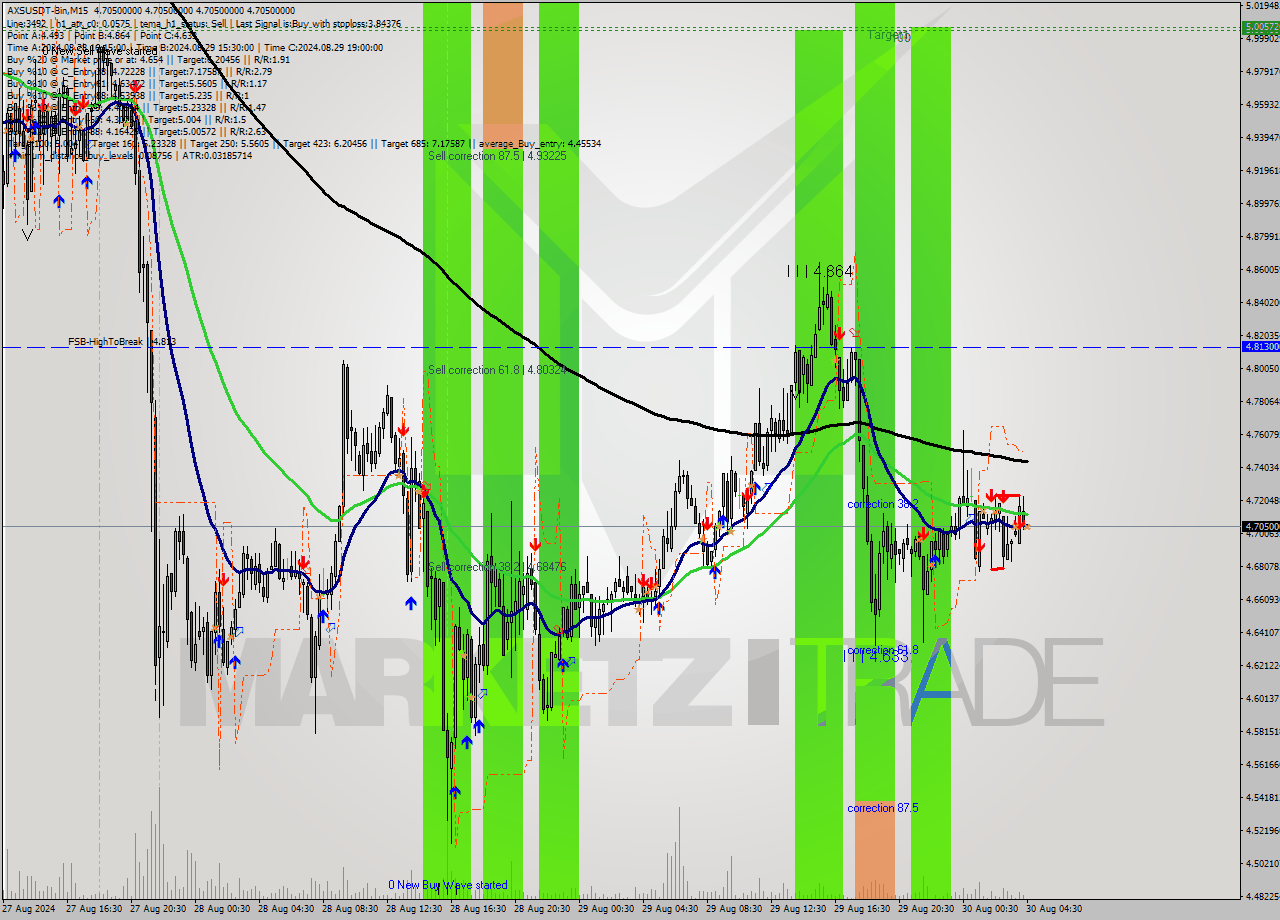Viewport: 1280px width, 920px height.
Task: Click the 4.50210 price axis value
Action: coord(1262,863)
